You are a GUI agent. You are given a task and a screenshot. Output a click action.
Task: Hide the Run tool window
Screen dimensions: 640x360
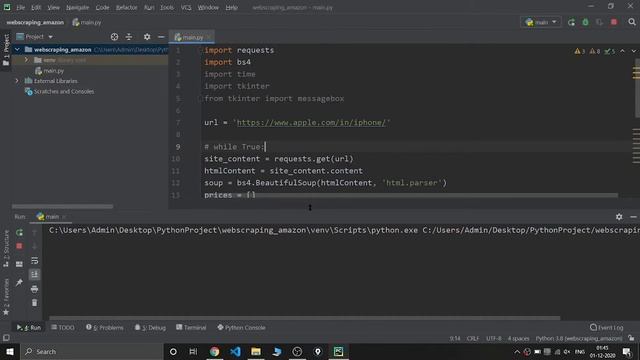coord(633,217)
